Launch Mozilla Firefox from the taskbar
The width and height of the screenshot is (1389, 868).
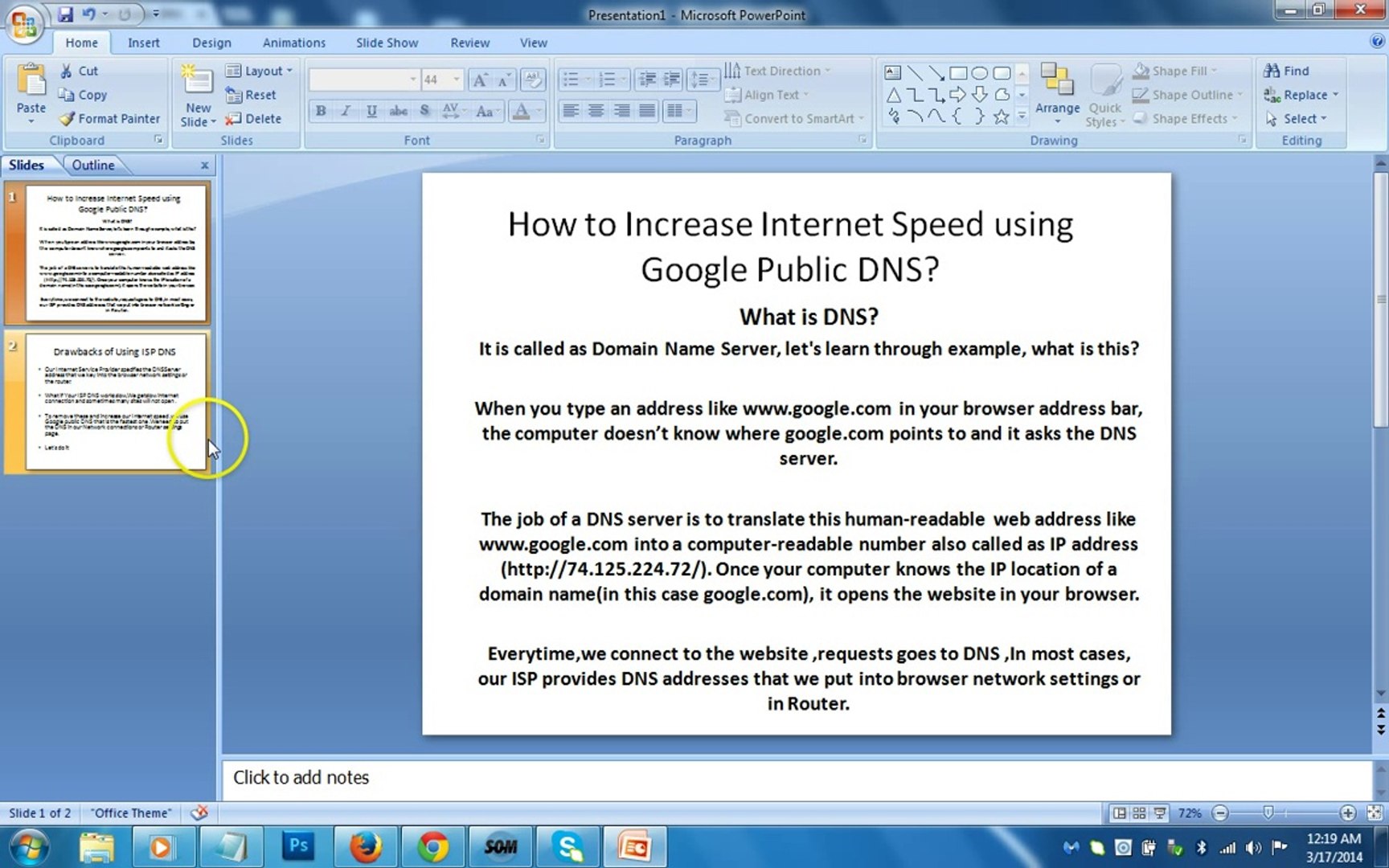tap(366, 846)
